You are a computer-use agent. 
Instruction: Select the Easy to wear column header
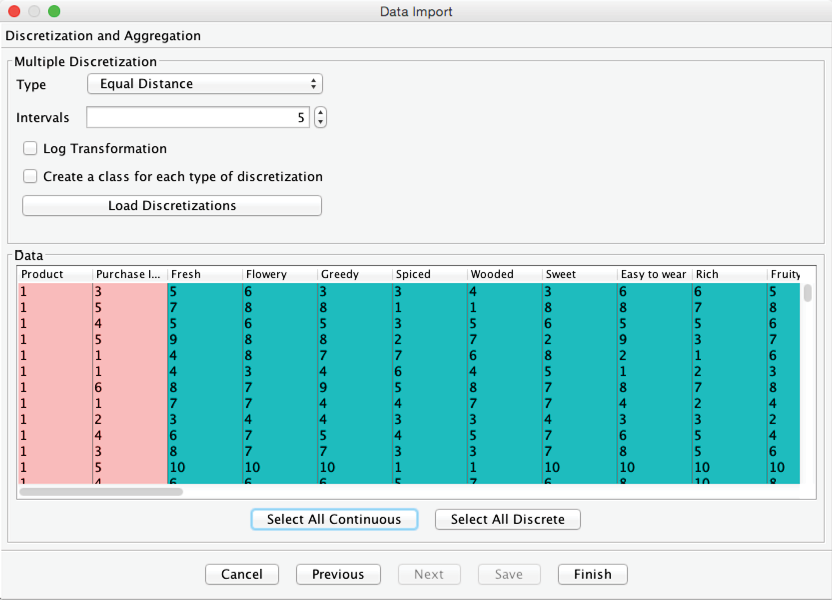click(x=654, y=274)
